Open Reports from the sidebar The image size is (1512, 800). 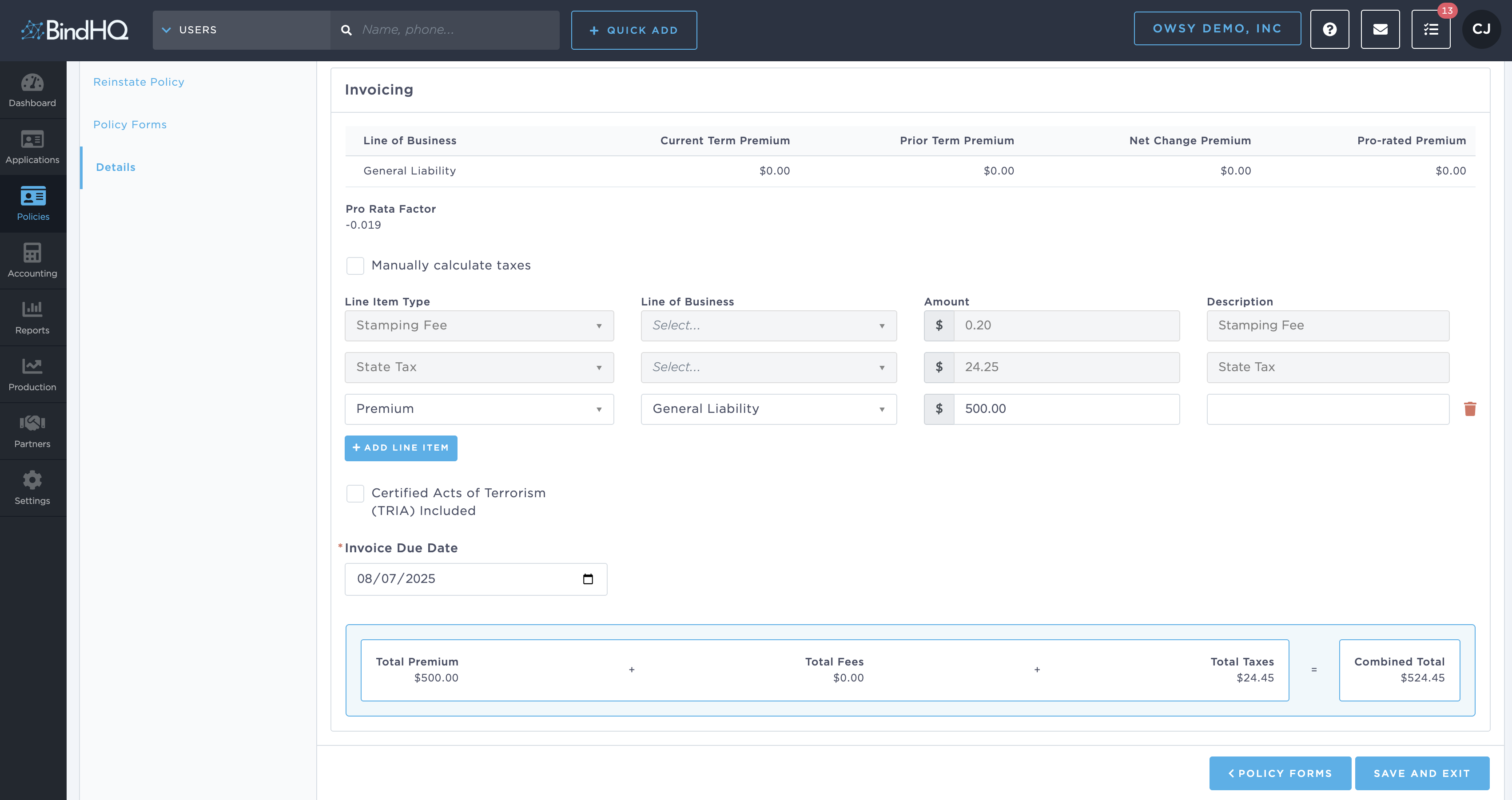pos(32,317)
